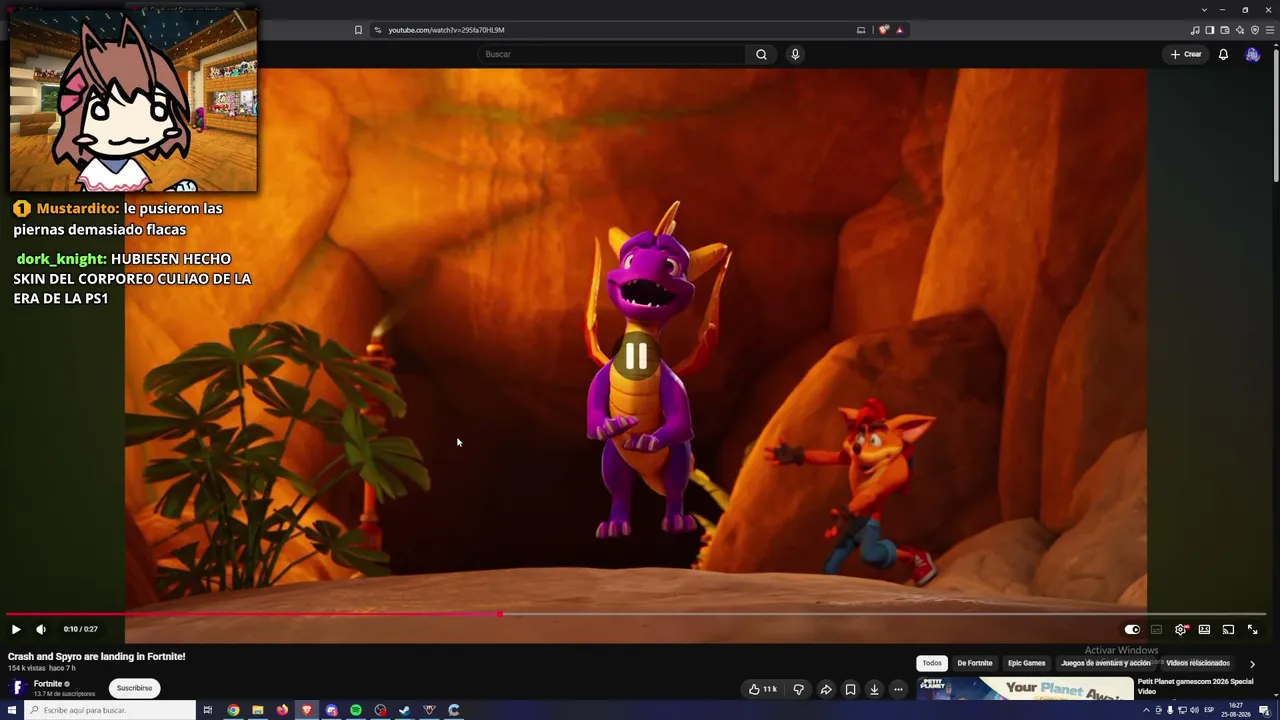This screenshot has height=720, width=1280.
Task: Mute the YouTube video volume
Action: tap(41, 630)
